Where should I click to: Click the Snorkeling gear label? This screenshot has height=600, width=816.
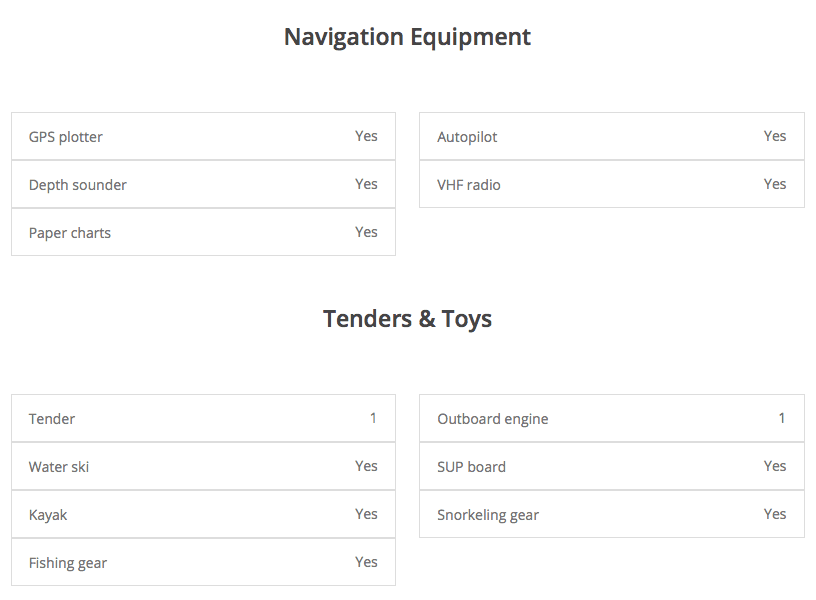tap(488, 515)
